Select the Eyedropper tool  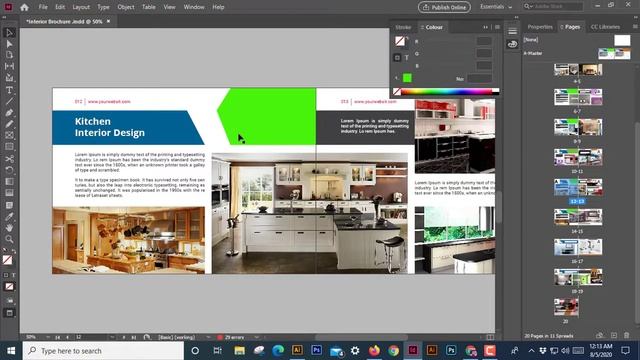pos(9,216)
